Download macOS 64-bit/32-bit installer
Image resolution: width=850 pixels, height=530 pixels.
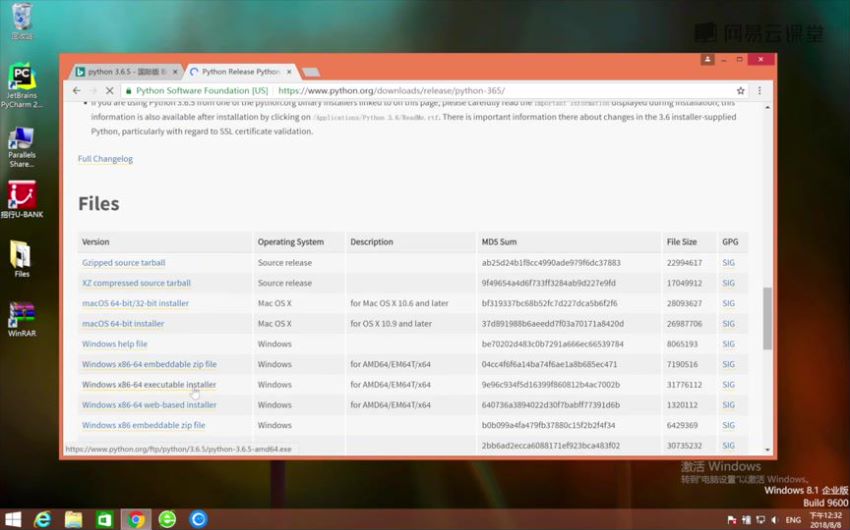[x=136, y=303]
